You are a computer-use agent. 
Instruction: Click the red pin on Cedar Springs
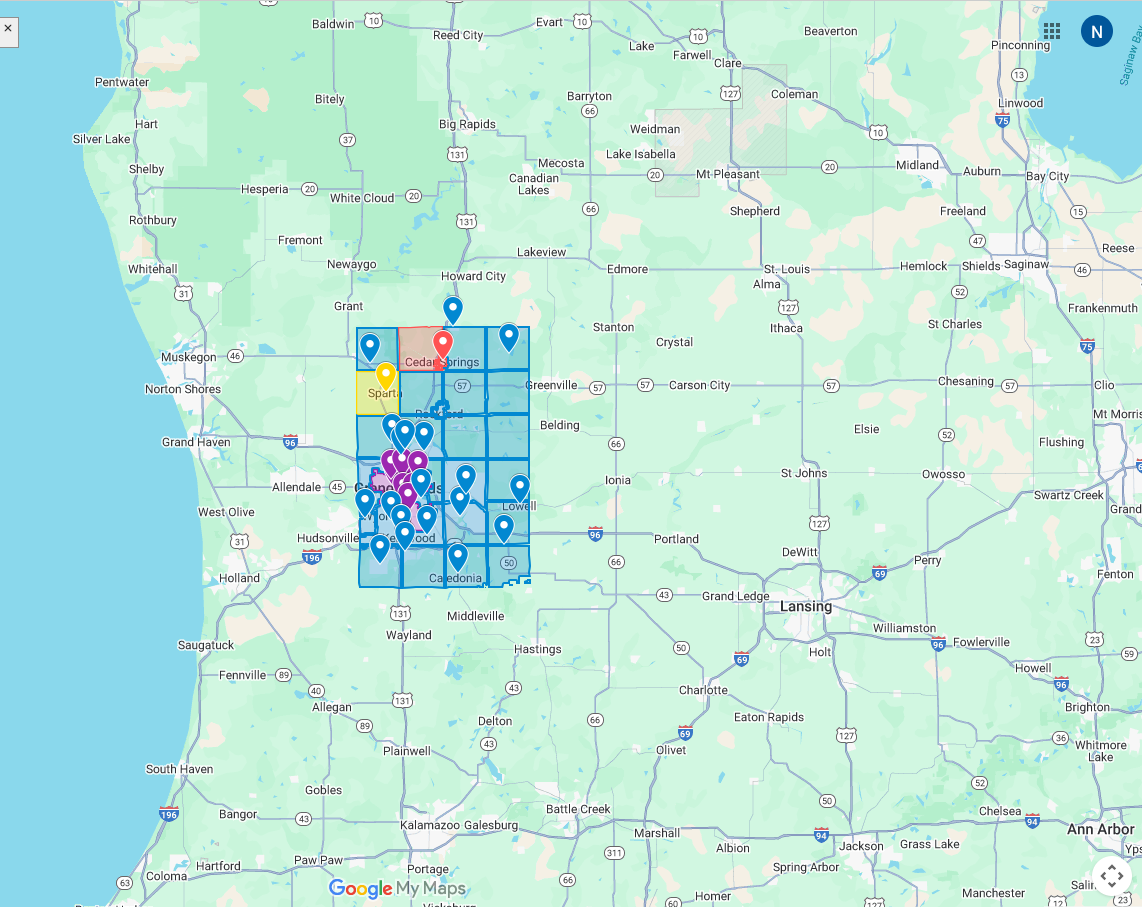coord(442,346)
